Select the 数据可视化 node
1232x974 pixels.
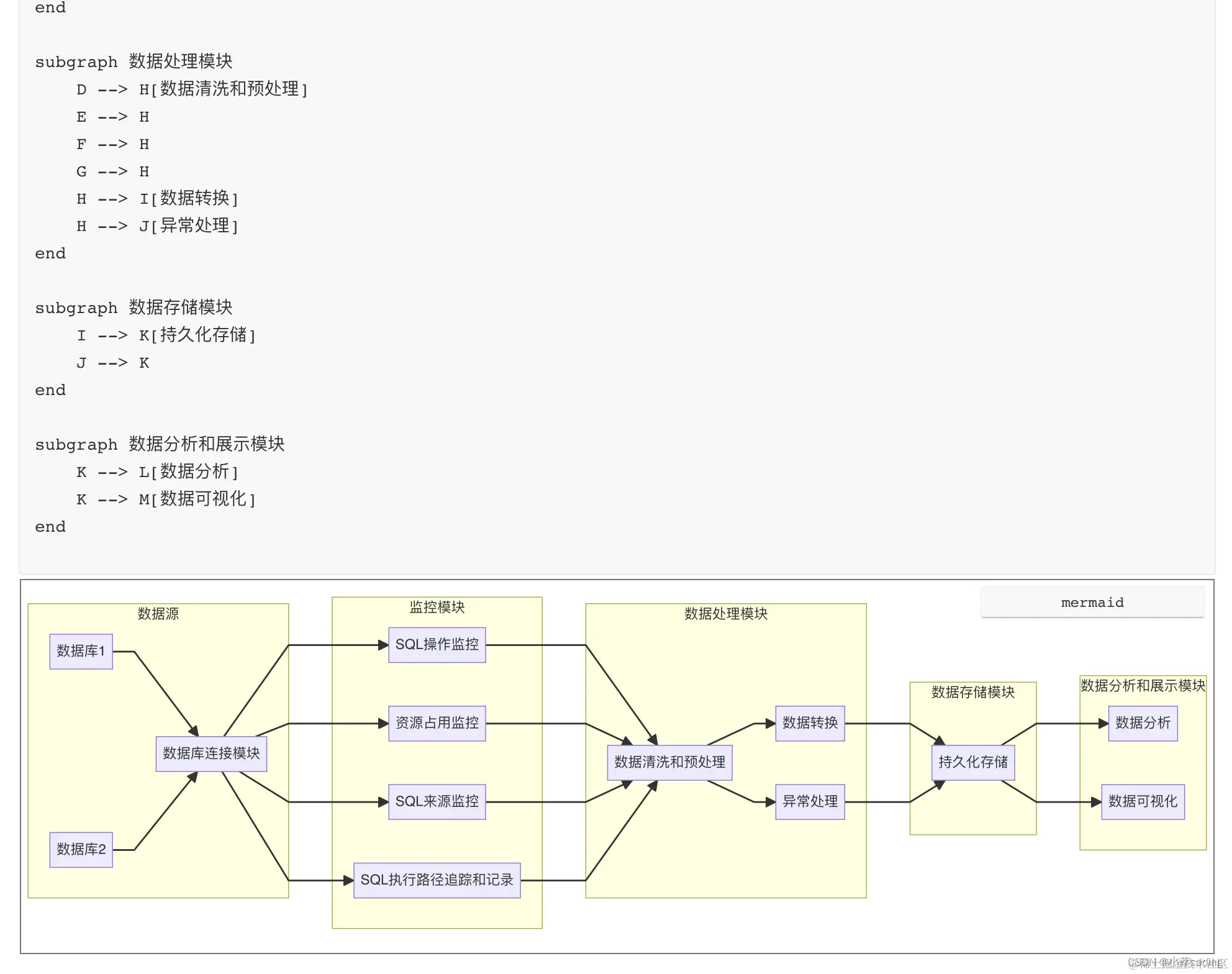[x=1143, y=801]
